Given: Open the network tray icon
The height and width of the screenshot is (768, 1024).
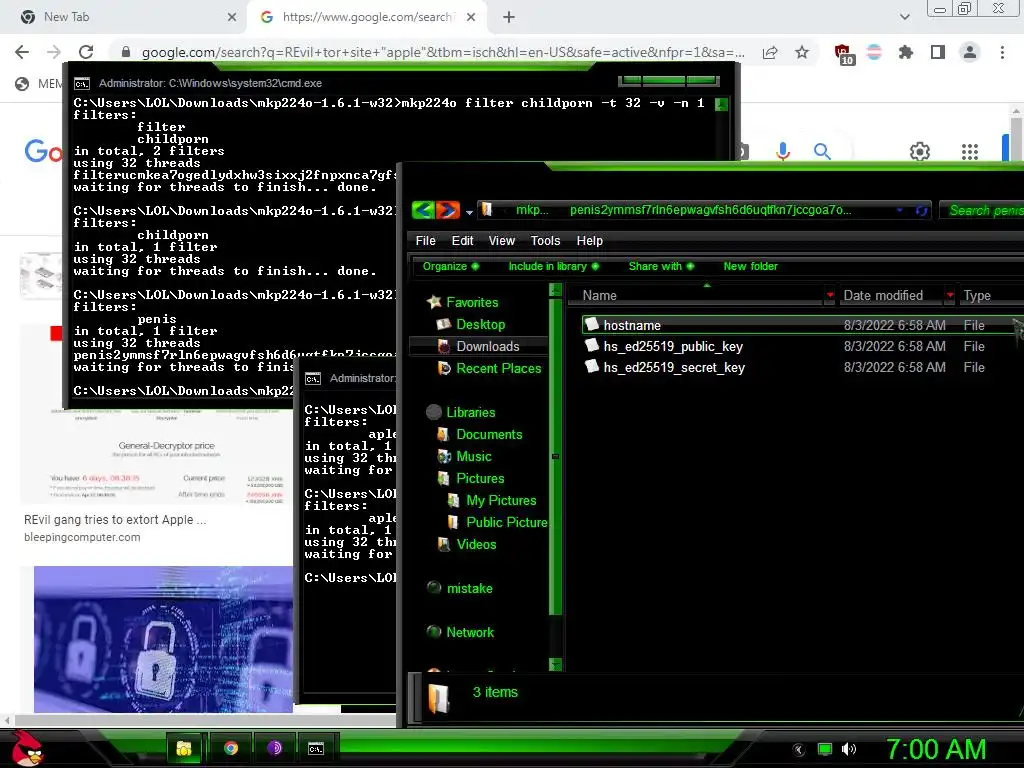Looking at the screenshot, I should pyautogui.click(x=825, y=749).
